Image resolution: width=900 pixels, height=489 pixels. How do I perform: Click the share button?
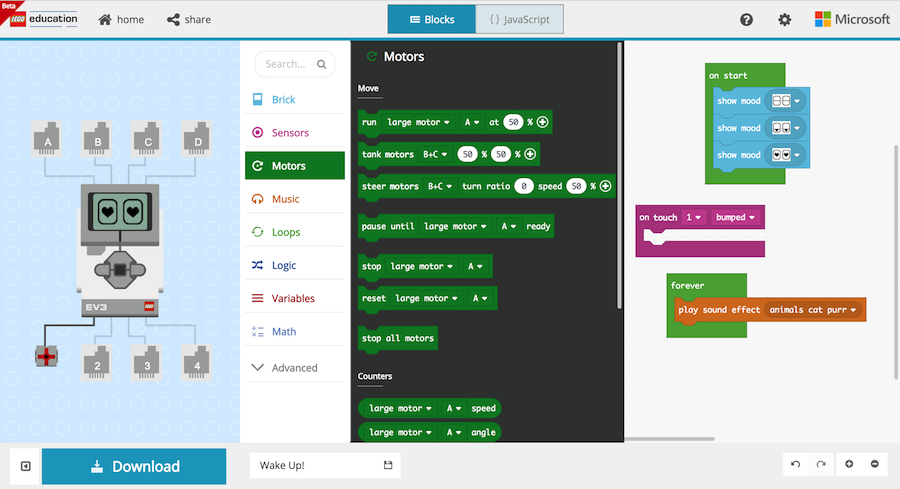click(189, 20)
